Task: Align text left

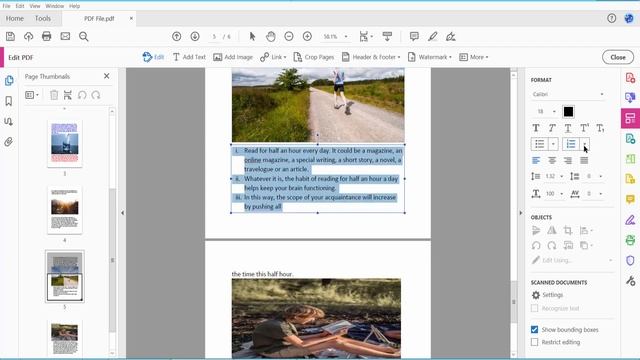Action: coord(536,160)
